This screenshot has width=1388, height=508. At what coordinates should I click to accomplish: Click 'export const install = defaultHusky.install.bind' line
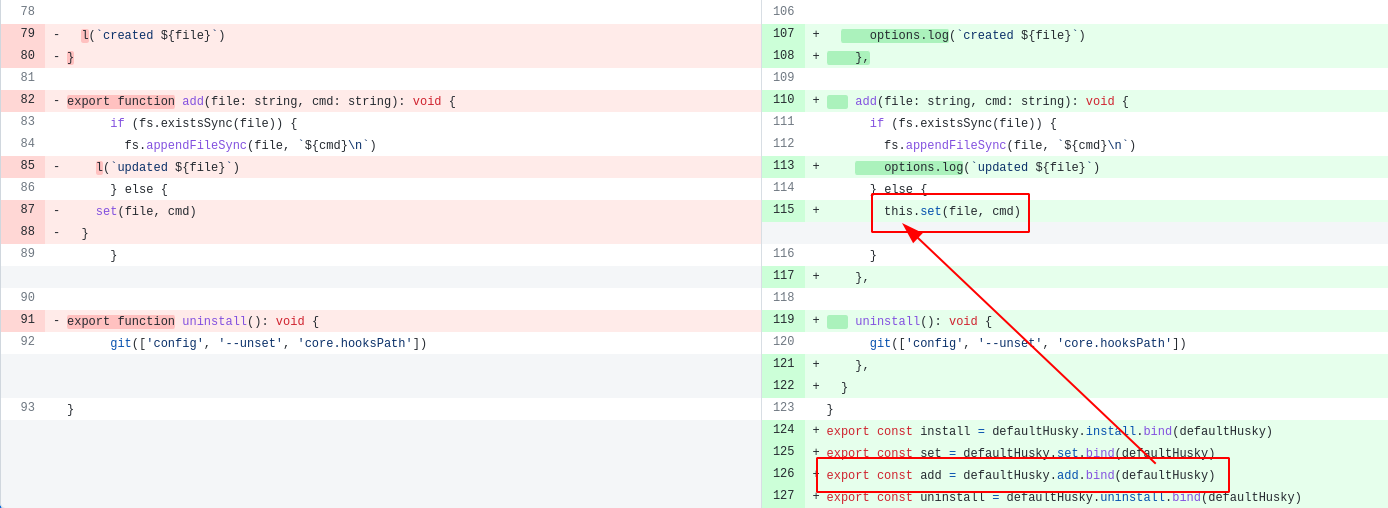pos(1049,432)
